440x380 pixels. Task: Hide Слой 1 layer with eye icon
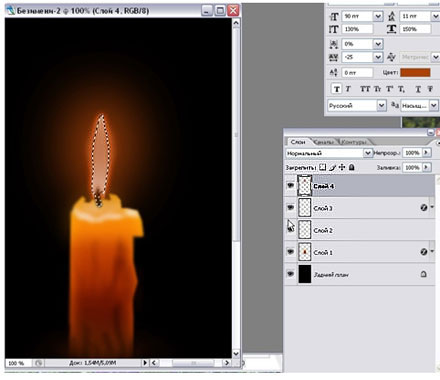[x=291, y=252]
